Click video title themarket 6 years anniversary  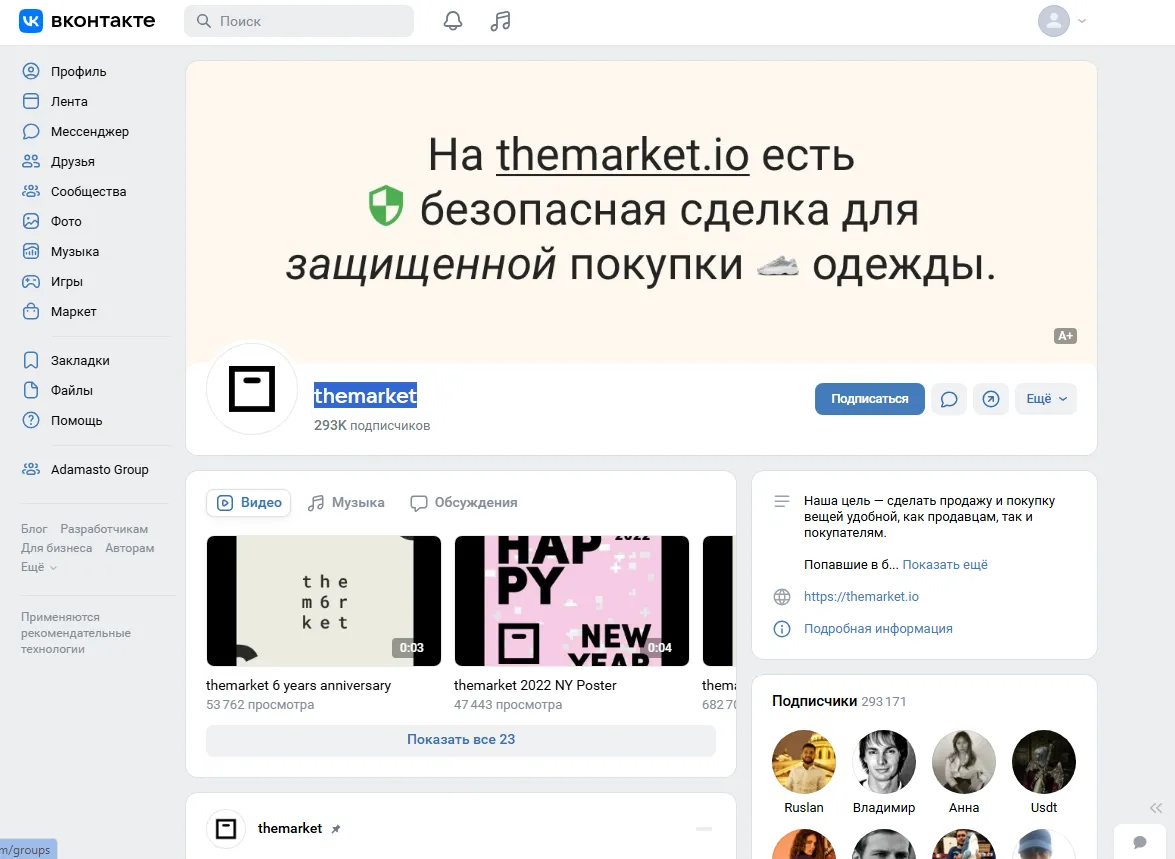(298, 685)
